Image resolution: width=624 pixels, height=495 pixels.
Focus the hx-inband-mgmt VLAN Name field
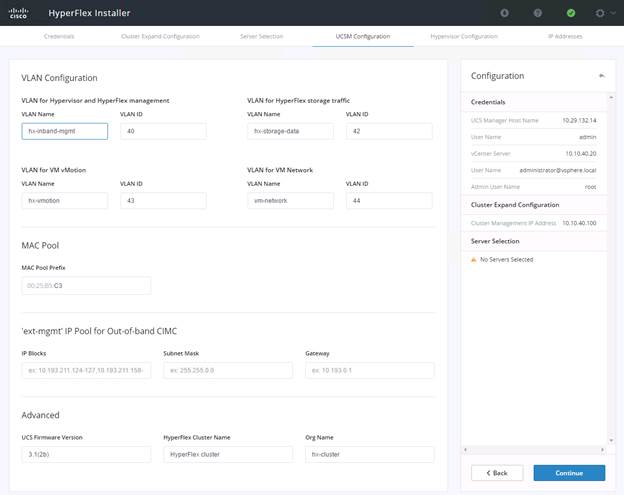tap(64, 131)
